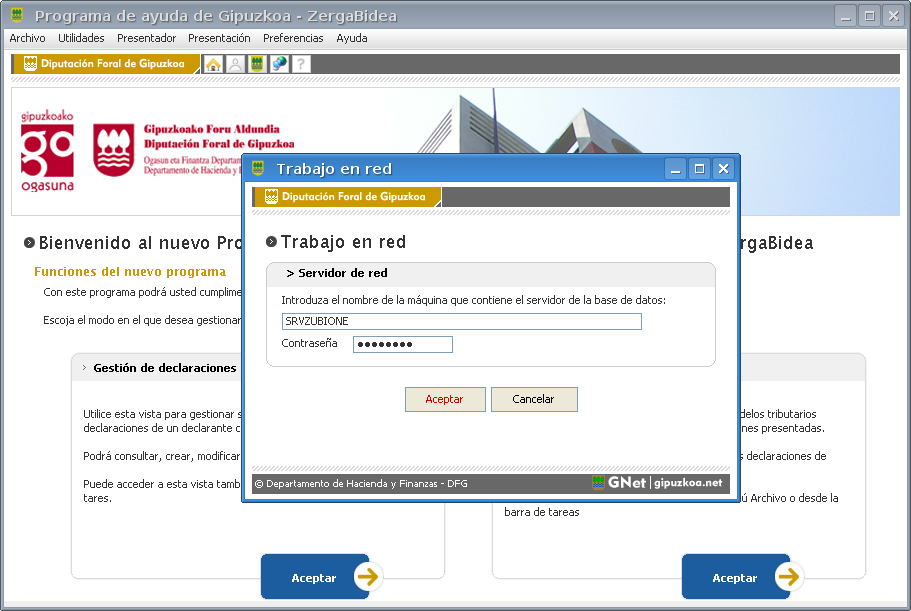This screenshot has height=611, width=911.
Task: Click the yellow arrow beside right Aceptar button
Action: pyautogui.click(x=788, y=577)
